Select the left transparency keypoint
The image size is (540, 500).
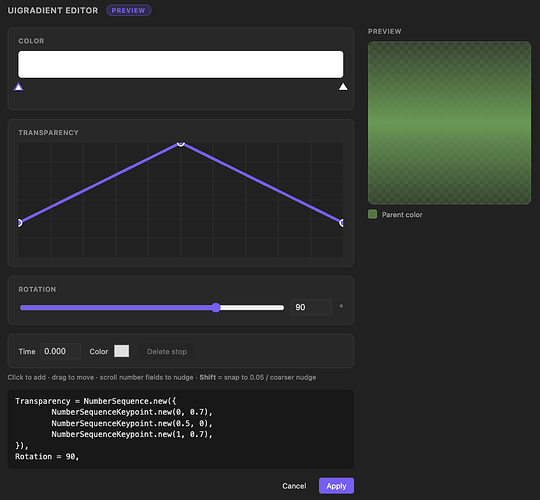click(x=19, y=223)
